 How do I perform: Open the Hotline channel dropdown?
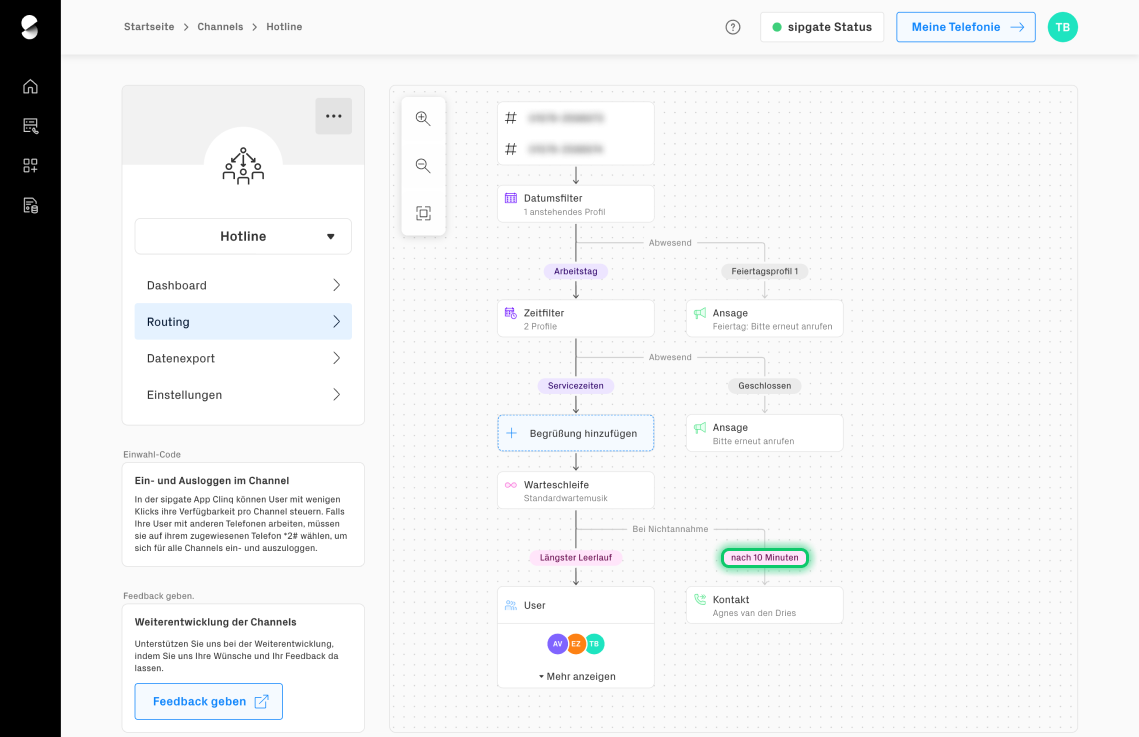[x=243, y=237]
